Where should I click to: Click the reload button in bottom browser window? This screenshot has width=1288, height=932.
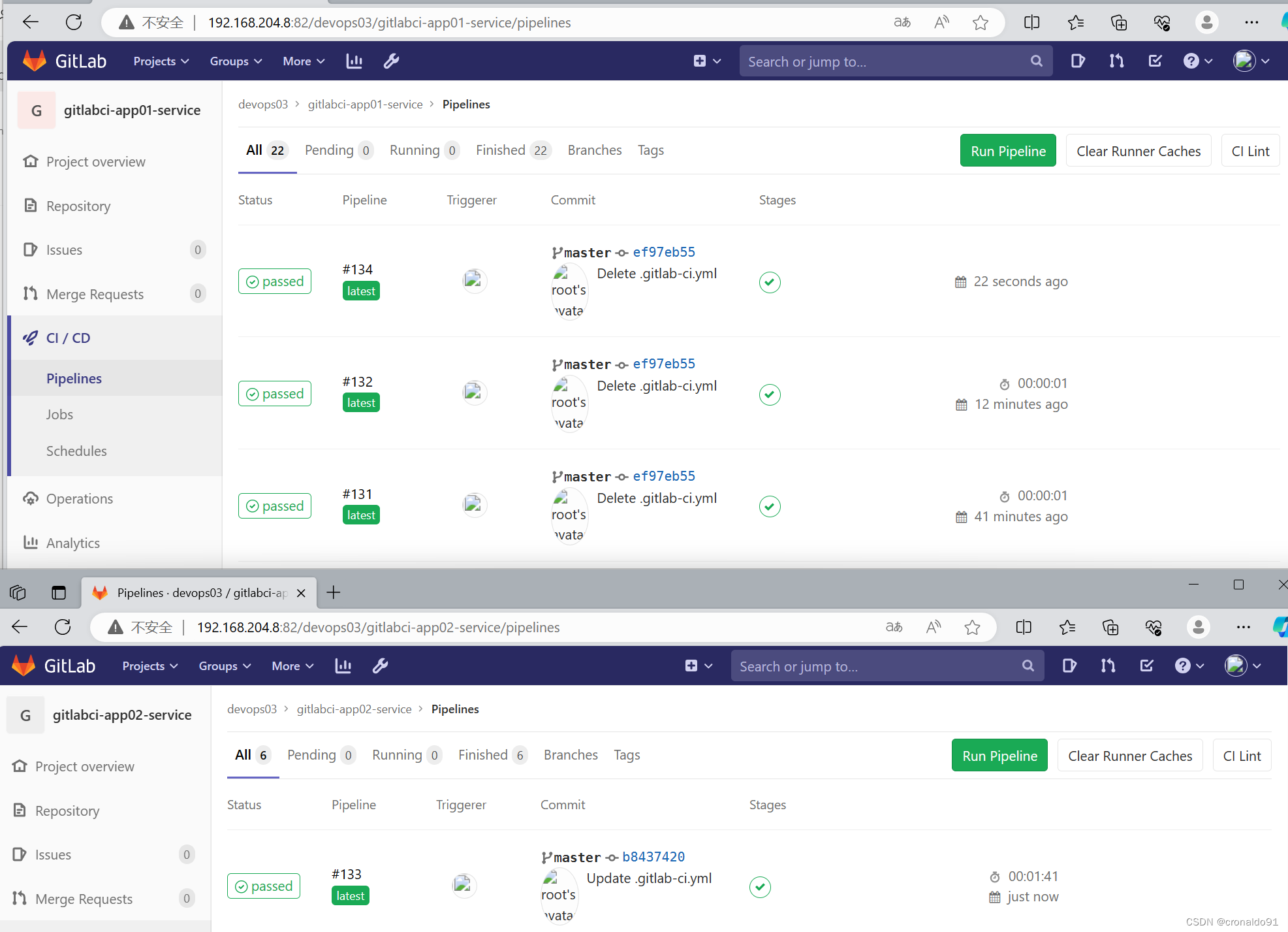tap(63, 627)
